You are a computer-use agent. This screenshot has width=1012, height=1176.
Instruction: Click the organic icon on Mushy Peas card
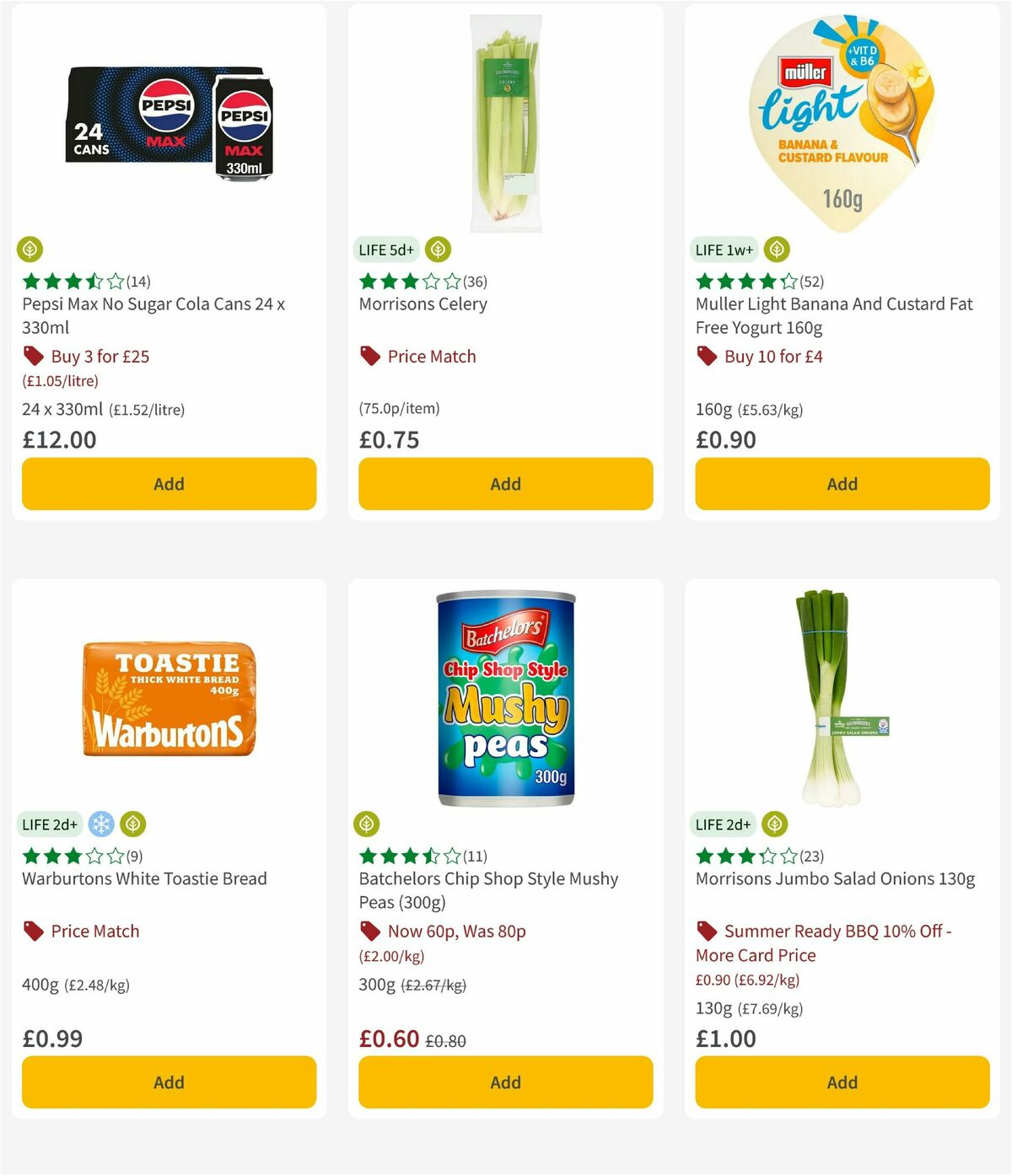point(368,824)
